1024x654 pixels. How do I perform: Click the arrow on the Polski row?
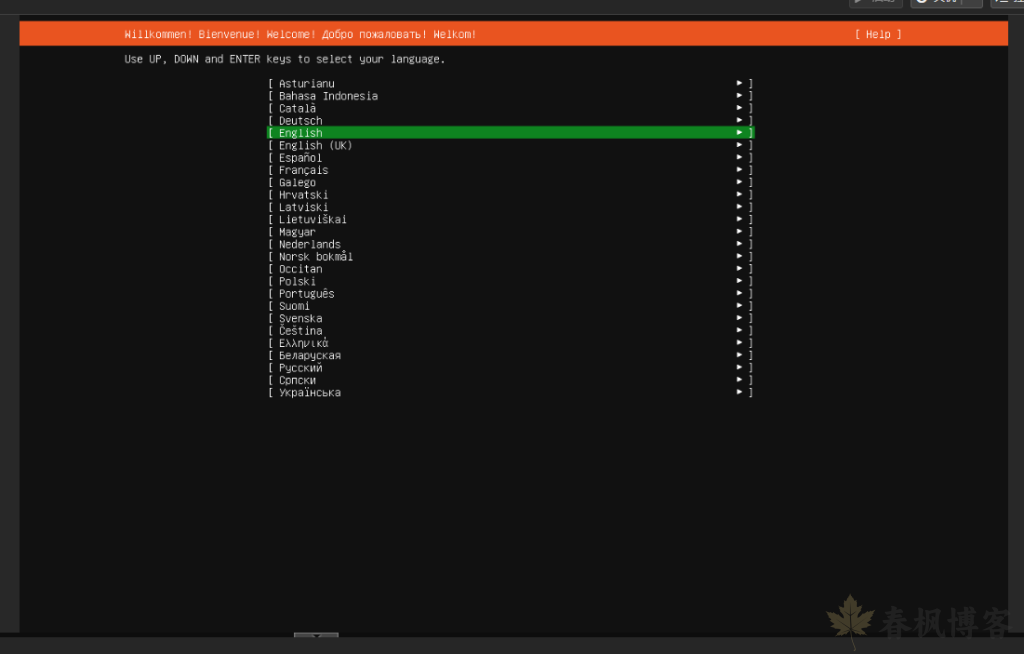pos(739,280)
